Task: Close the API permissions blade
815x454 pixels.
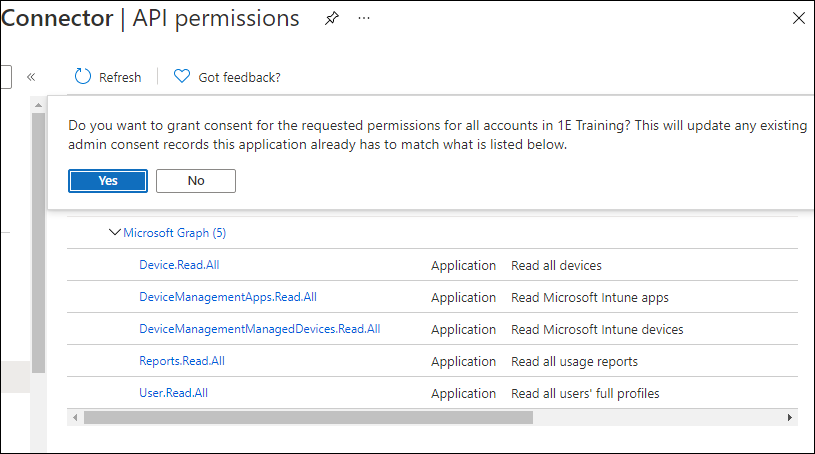Action: 798,18
